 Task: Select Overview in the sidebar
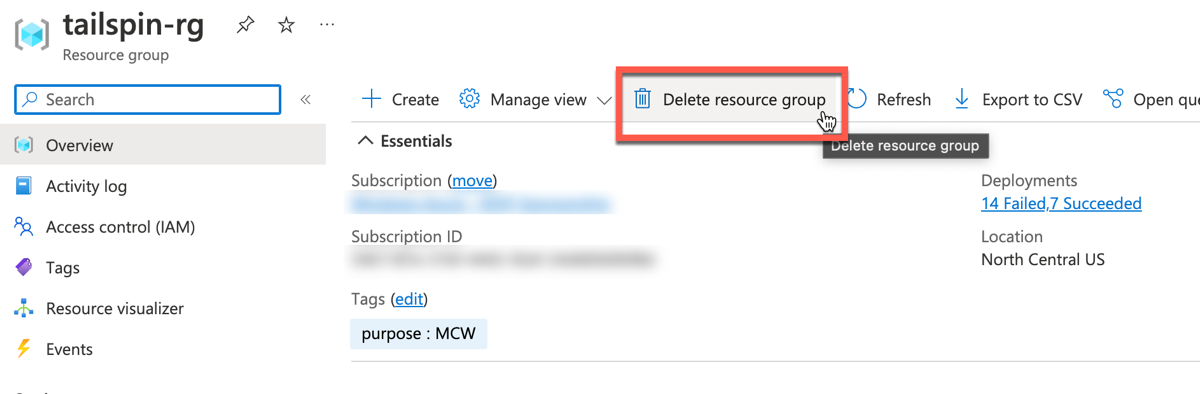click(163, 145)
